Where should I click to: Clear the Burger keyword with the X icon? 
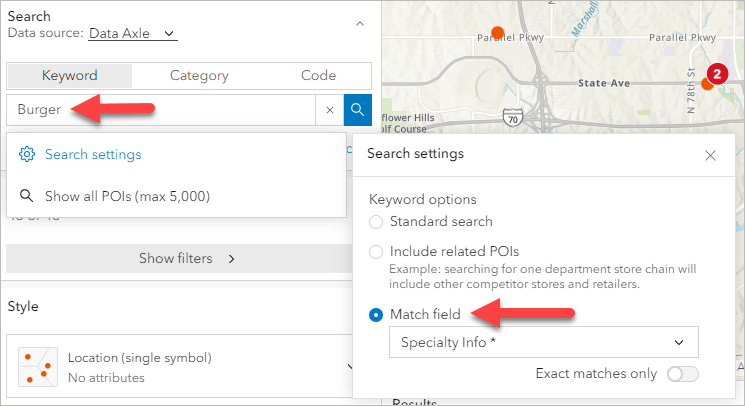click(330, 110)
